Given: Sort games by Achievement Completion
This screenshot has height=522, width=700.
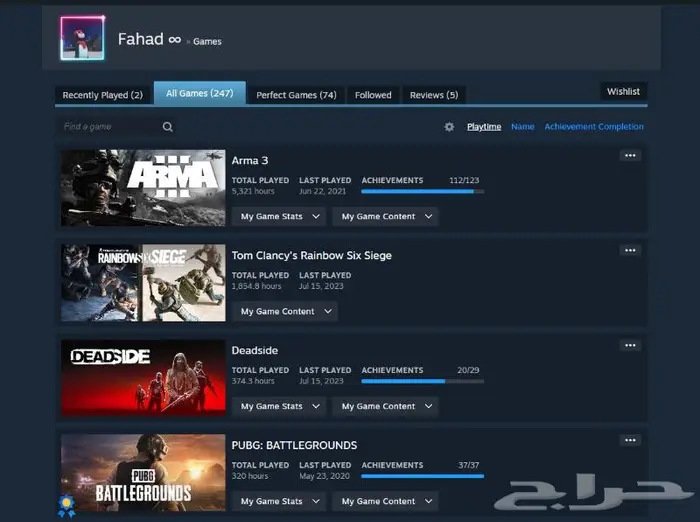Looking at the screenshot, I should pos(594,127).
